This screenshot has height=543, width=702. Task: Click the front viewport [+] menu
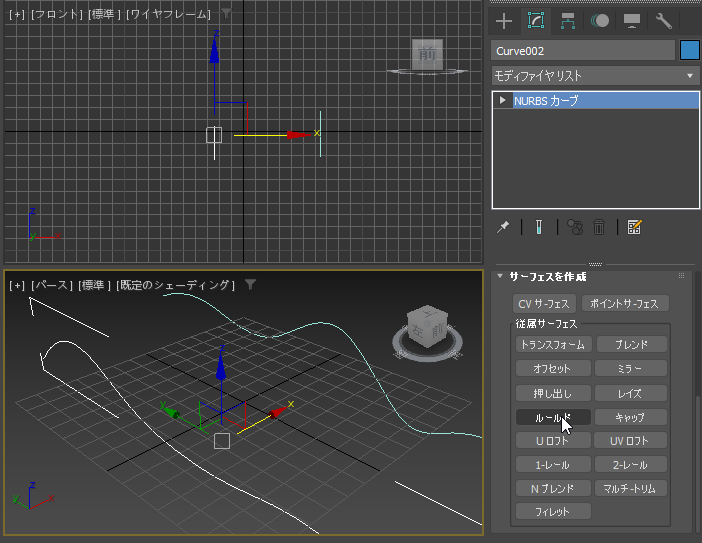pyautogui.click(x=17, y=14)
